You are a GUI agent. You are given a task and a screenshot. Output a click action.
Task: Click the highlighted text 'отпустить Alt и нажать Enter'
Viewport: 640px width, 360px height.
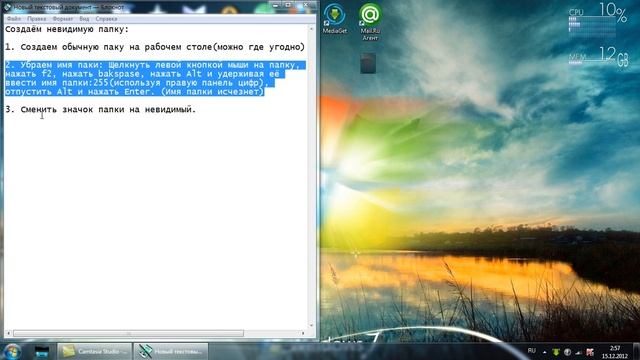tap(80, 92)
